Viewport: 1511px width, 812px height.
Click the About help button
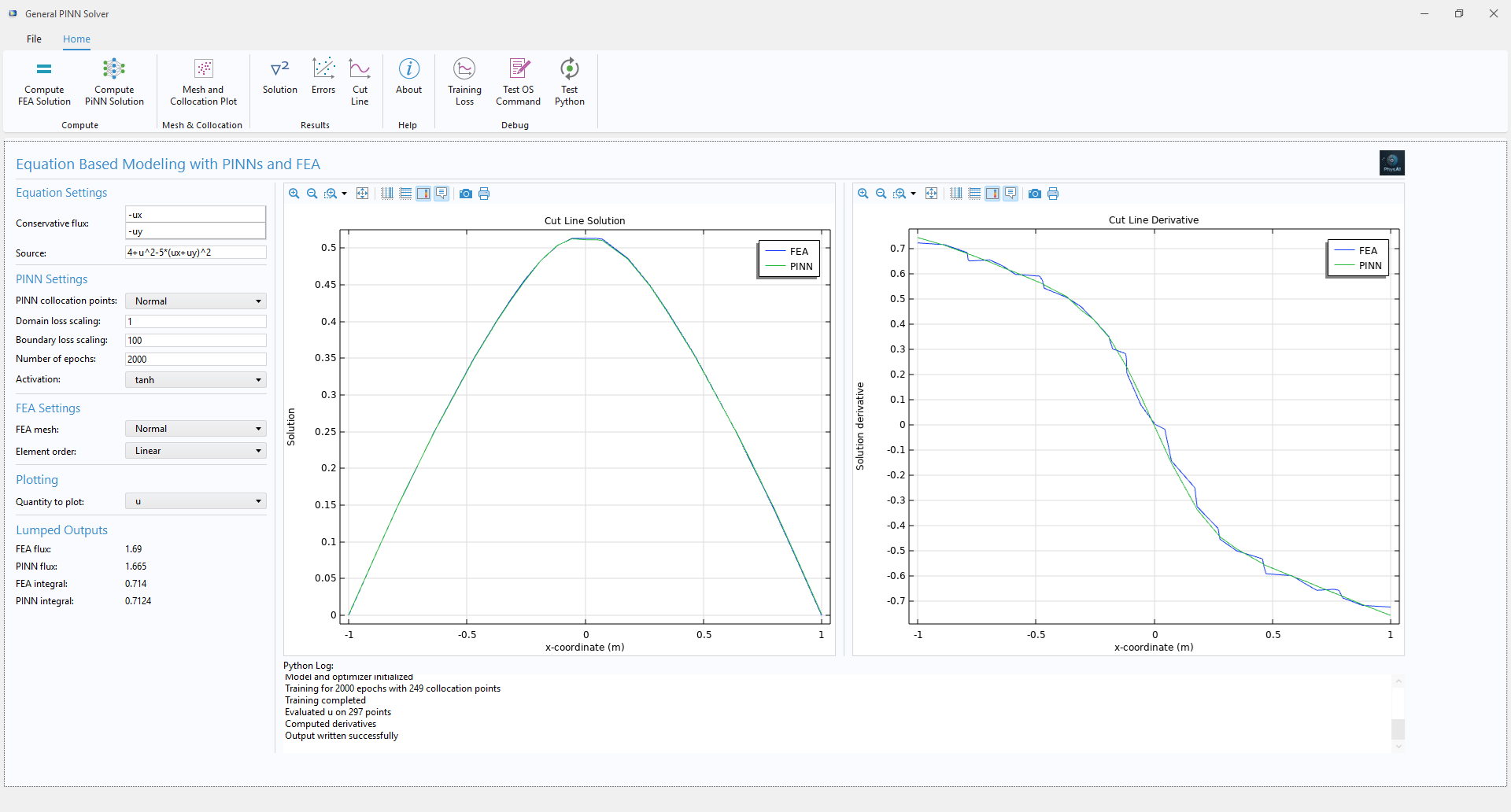pos(408,77)
